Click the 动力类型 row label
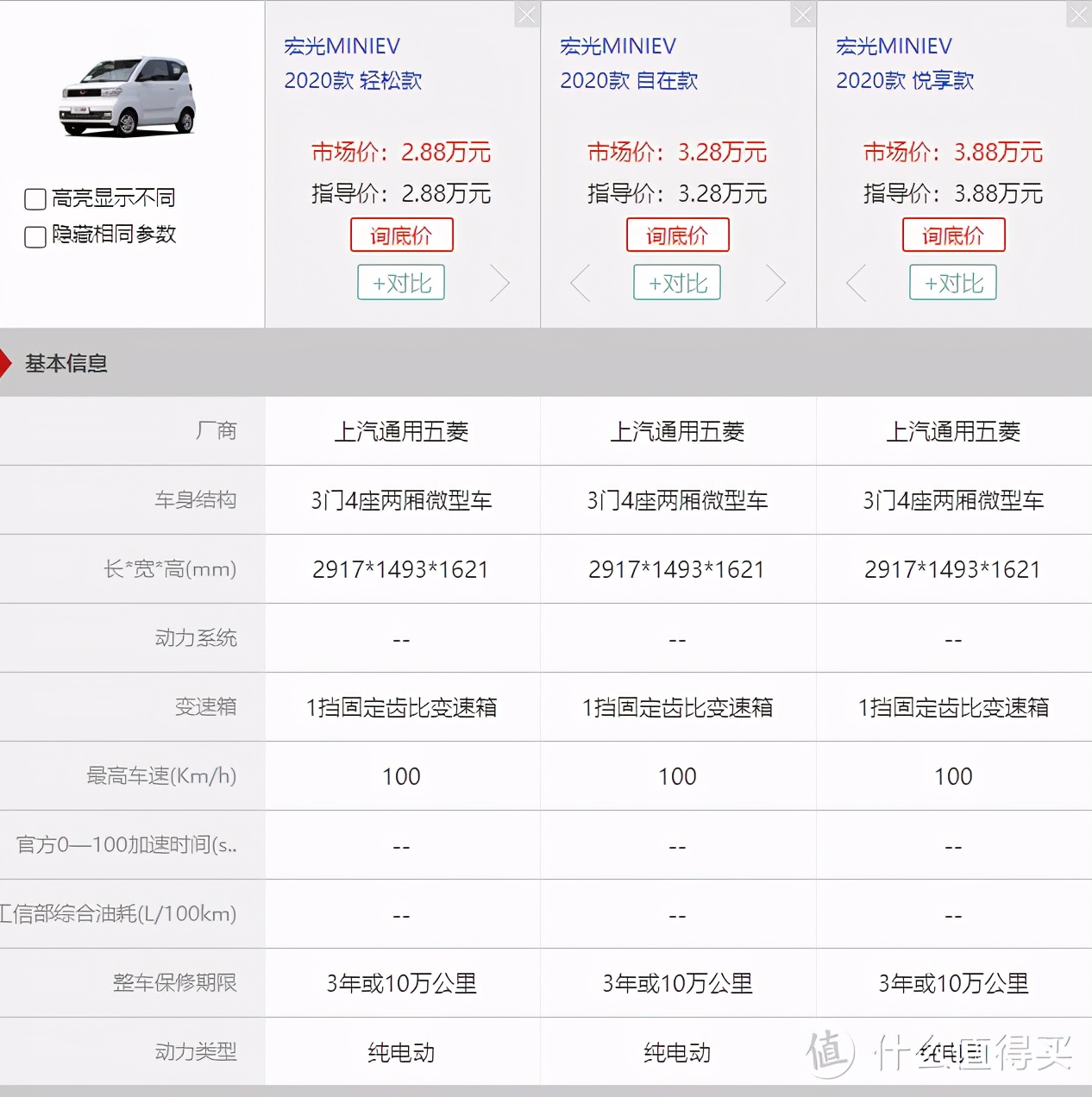This screenshot has height=1097, width=1092. [196, 1051]
